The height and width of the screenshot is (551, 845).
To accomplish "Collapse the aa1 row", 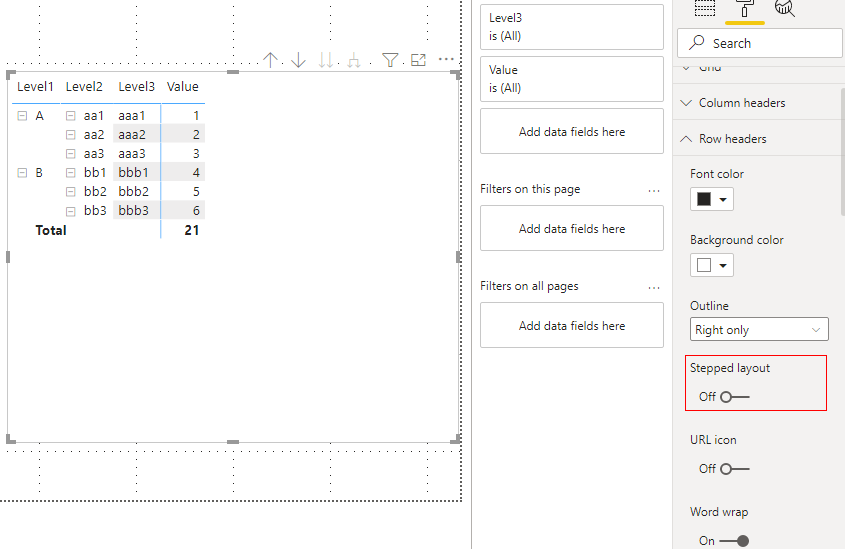I will (x=71, y=116).
